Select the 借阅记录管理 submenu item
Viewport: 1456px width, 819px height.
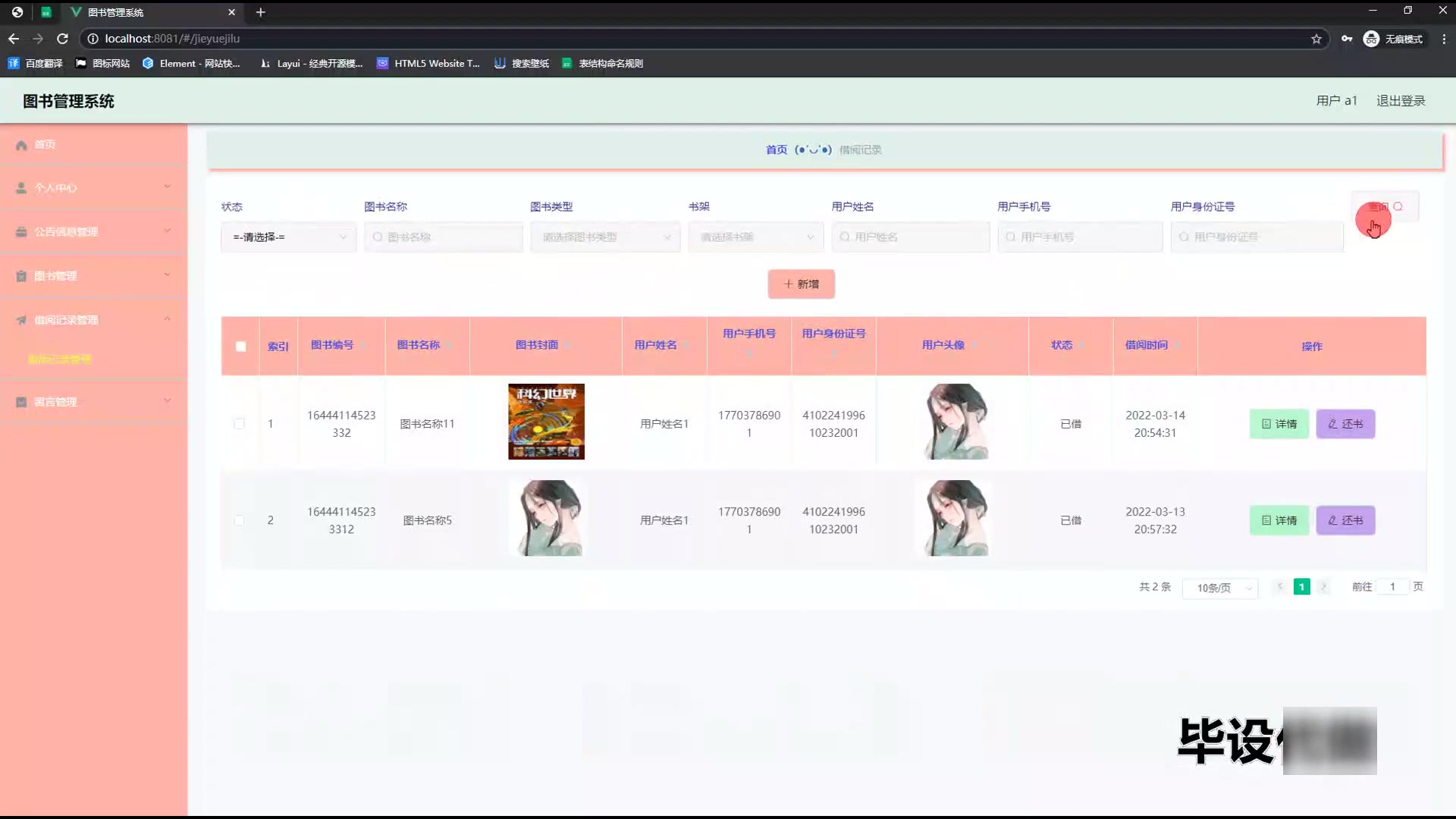coord(59,359)
